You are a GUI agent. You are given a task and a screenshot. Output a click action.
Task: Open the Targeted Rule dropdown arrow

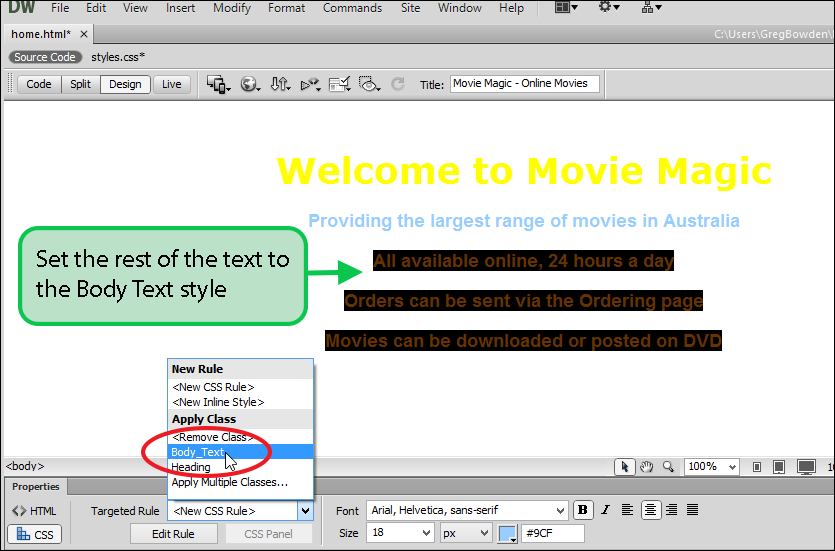[x=305, y=511]
